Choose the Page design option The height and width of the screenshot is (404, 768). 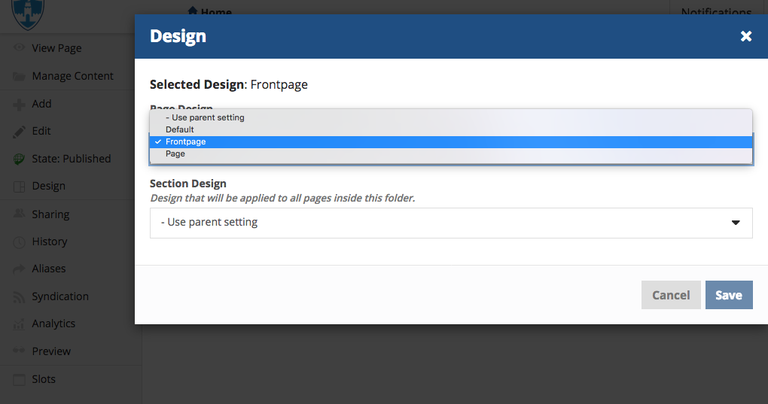(451, 154)
